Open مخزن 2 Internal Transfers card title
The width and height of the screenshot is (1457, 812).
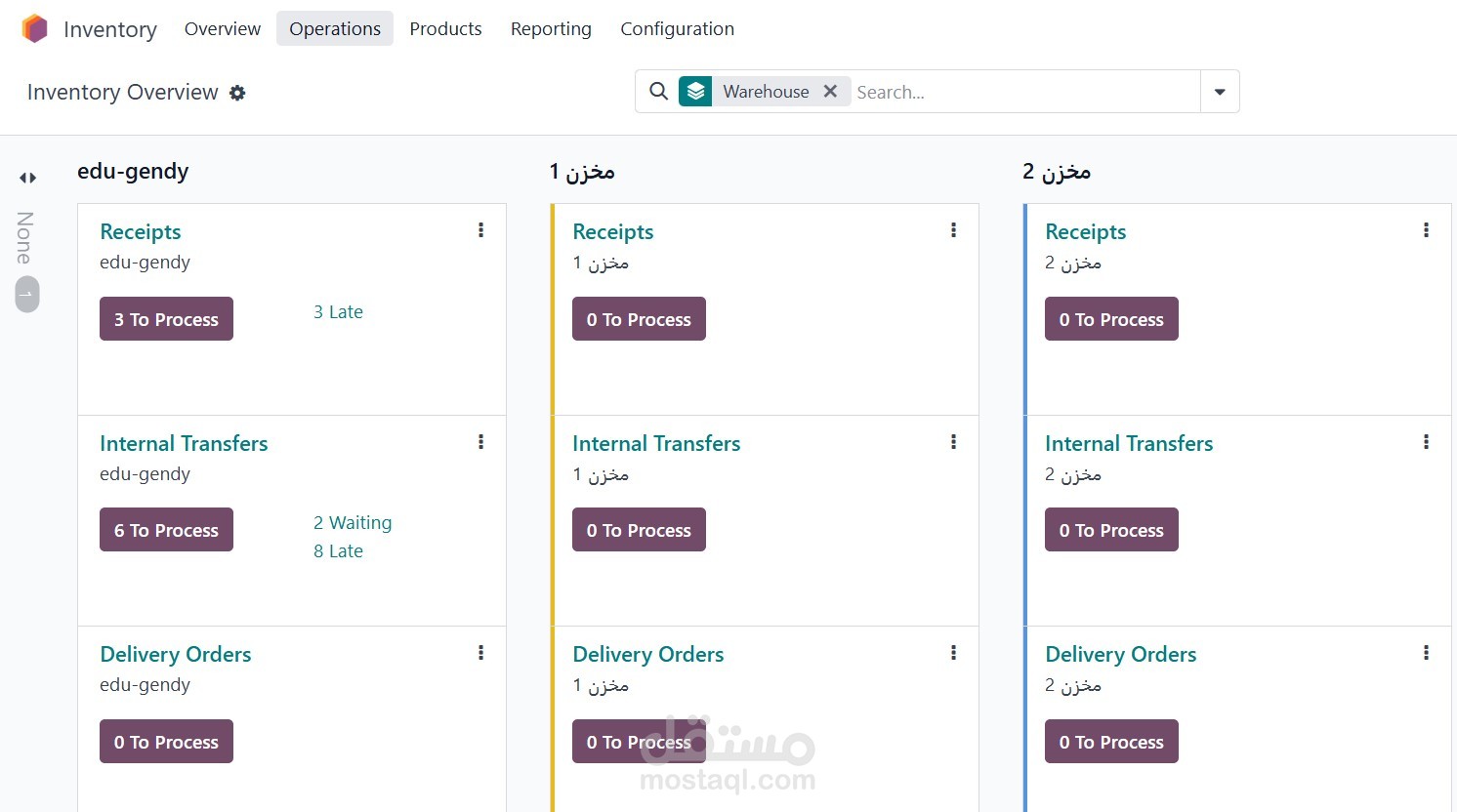1129,443
